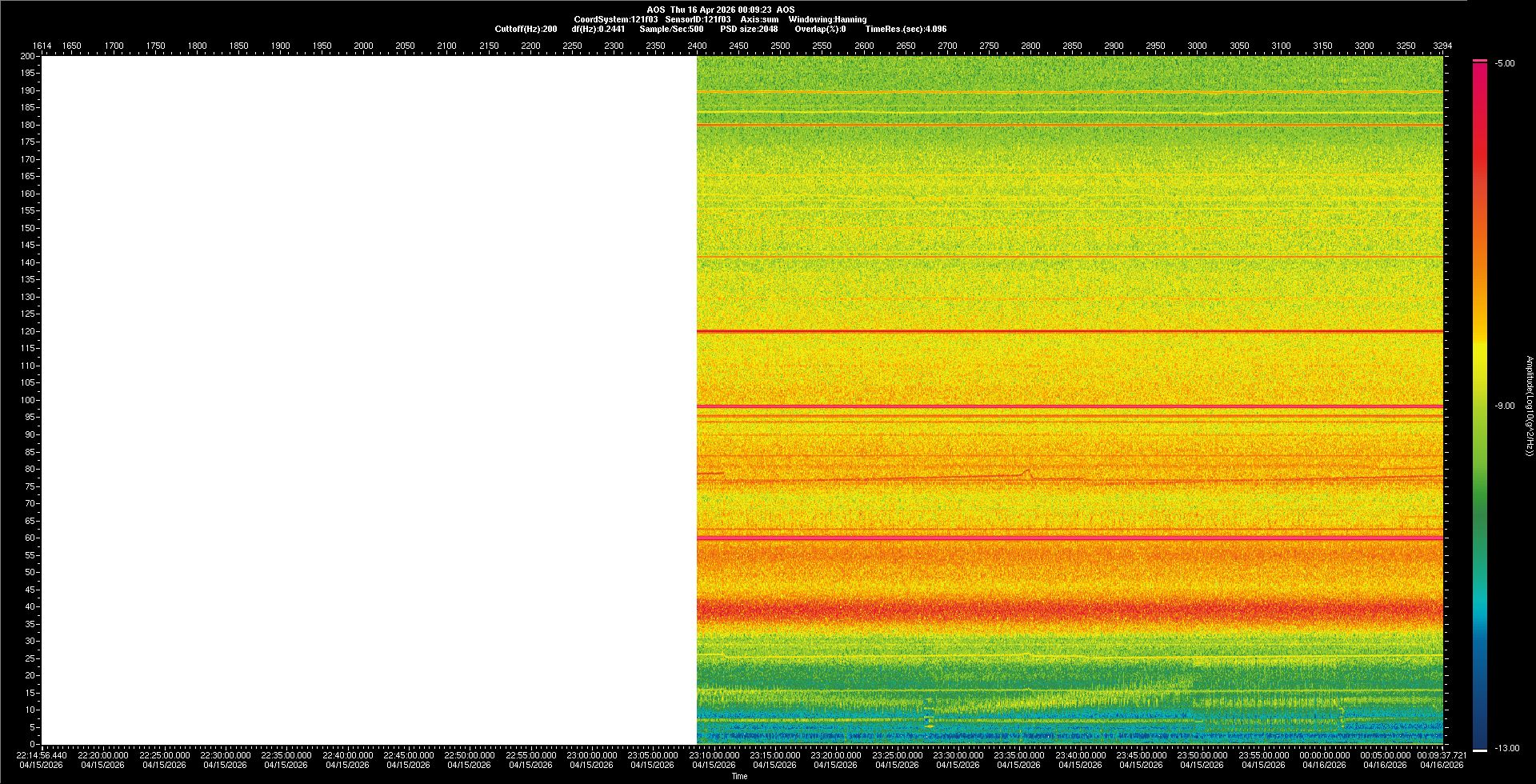Click the PSD size:2048 parameter text
Screen dimensions: 1536x784
(749, 29)
